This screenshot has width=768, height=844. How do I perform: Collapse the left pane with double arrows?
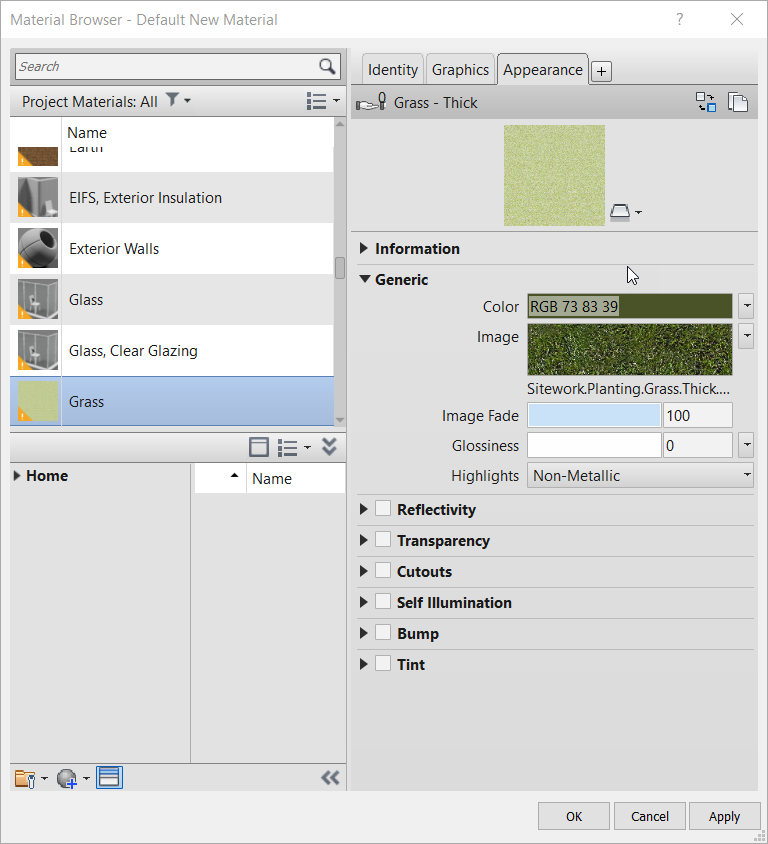click(x=330, y=778)
